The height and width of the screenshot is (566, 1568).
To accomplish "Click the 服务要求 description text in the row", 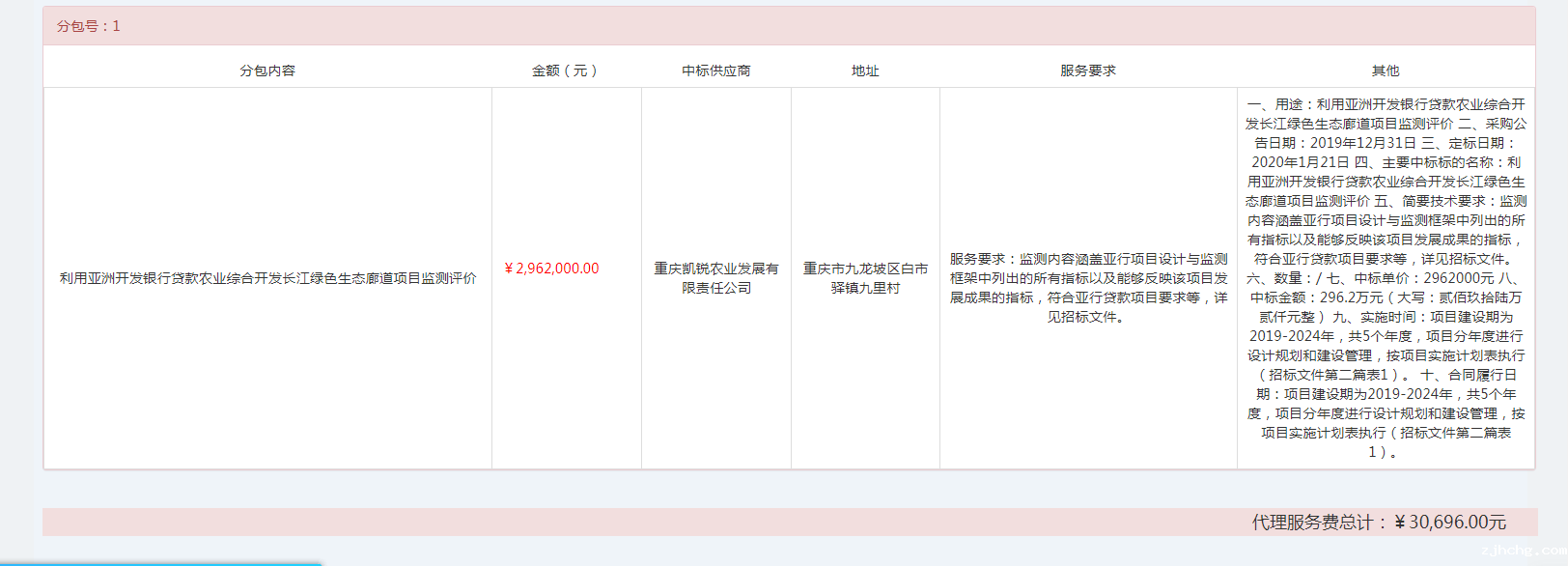I will click(x=1087, y=288).
